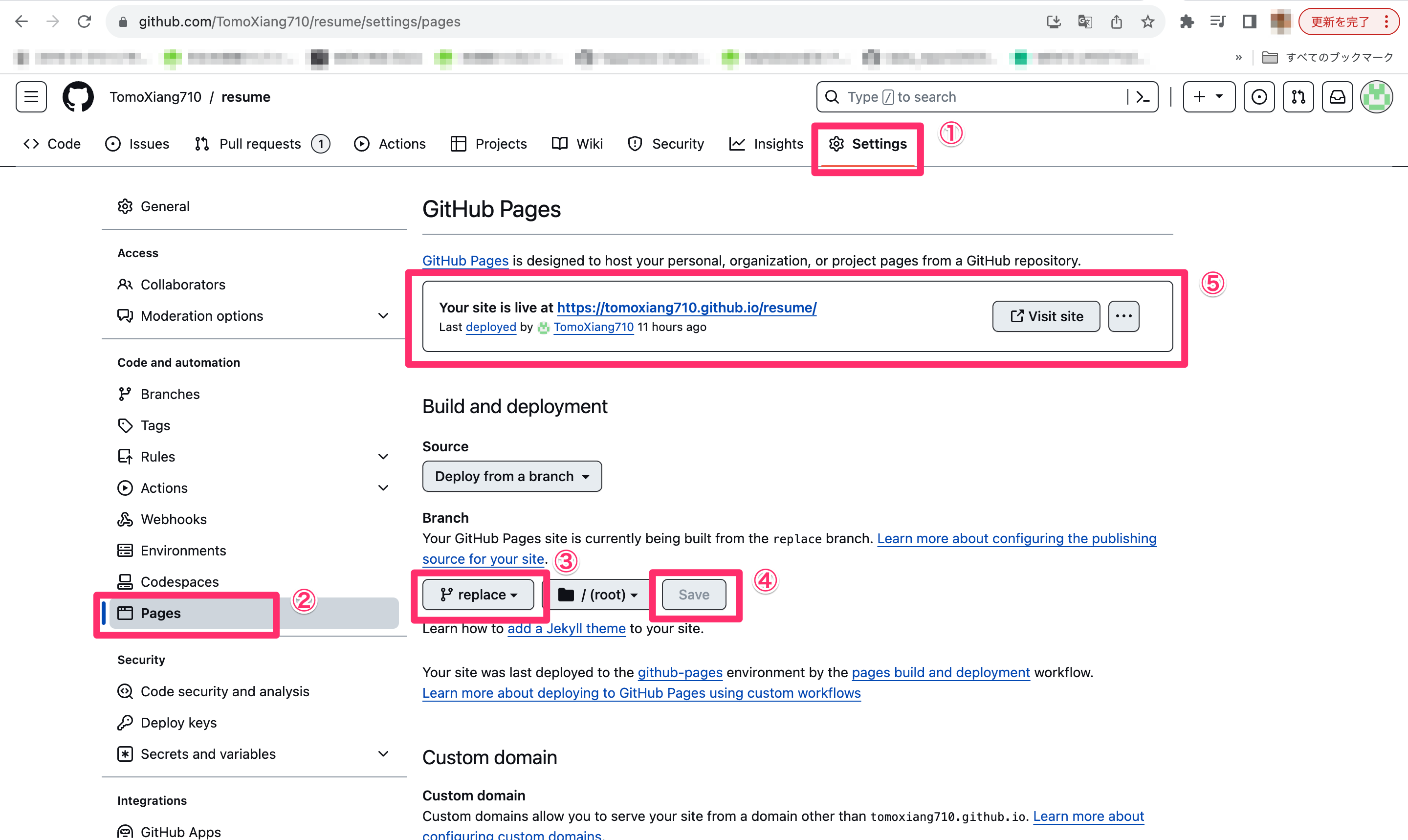Bookmark page with star icon
1408x840 pixels.
(1147, 22)
